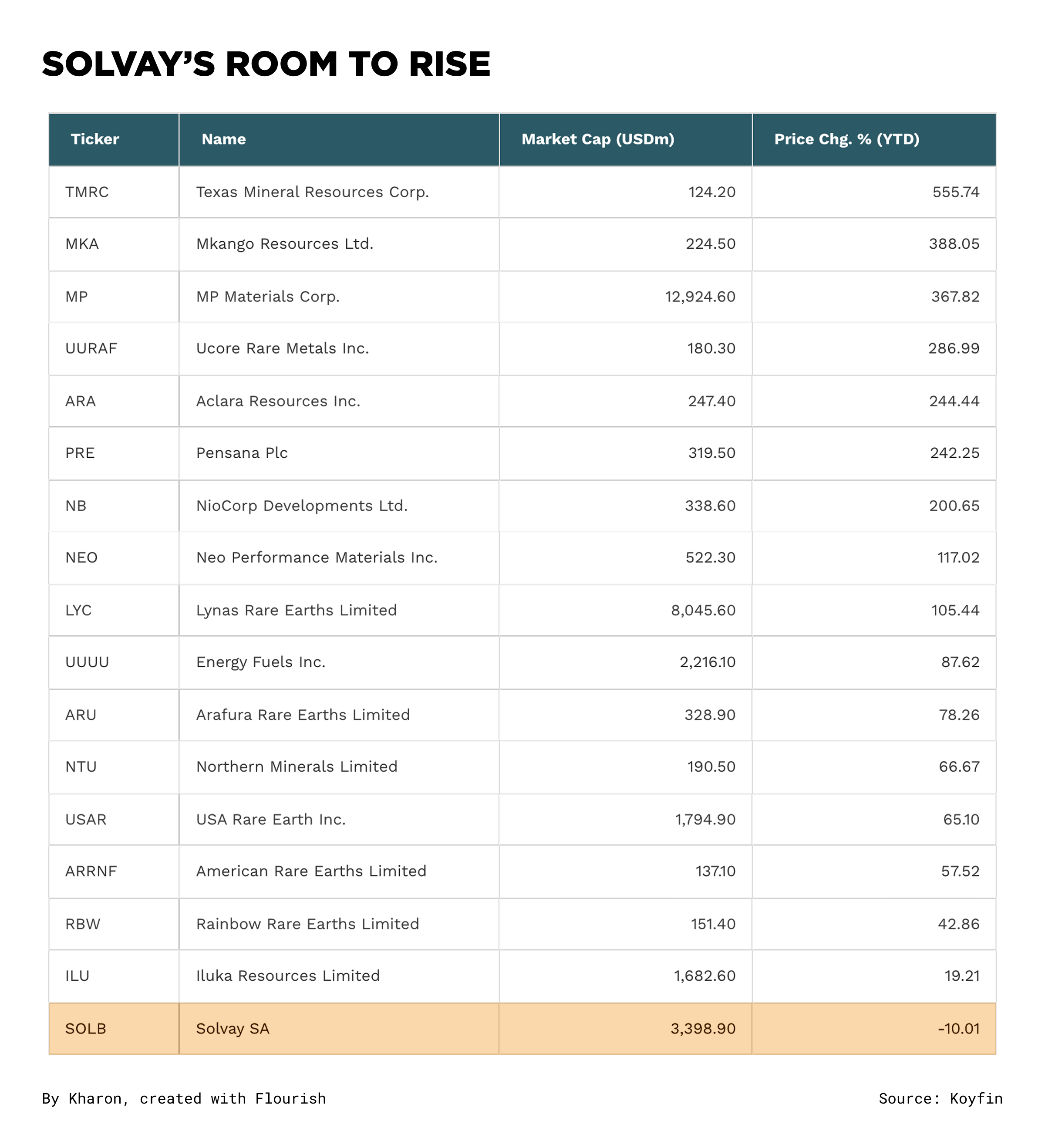This screenshot has width=1045, height=1148.
Task: Click the Ticker column header
Action: [94, 139]
